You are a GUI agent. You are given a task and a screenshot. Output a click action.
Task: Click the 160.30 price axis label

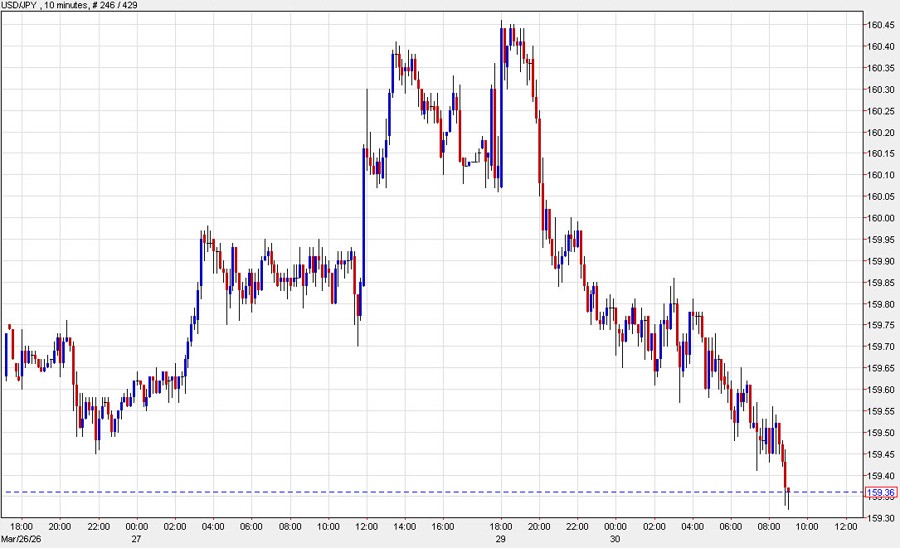[x=880, y=90]
